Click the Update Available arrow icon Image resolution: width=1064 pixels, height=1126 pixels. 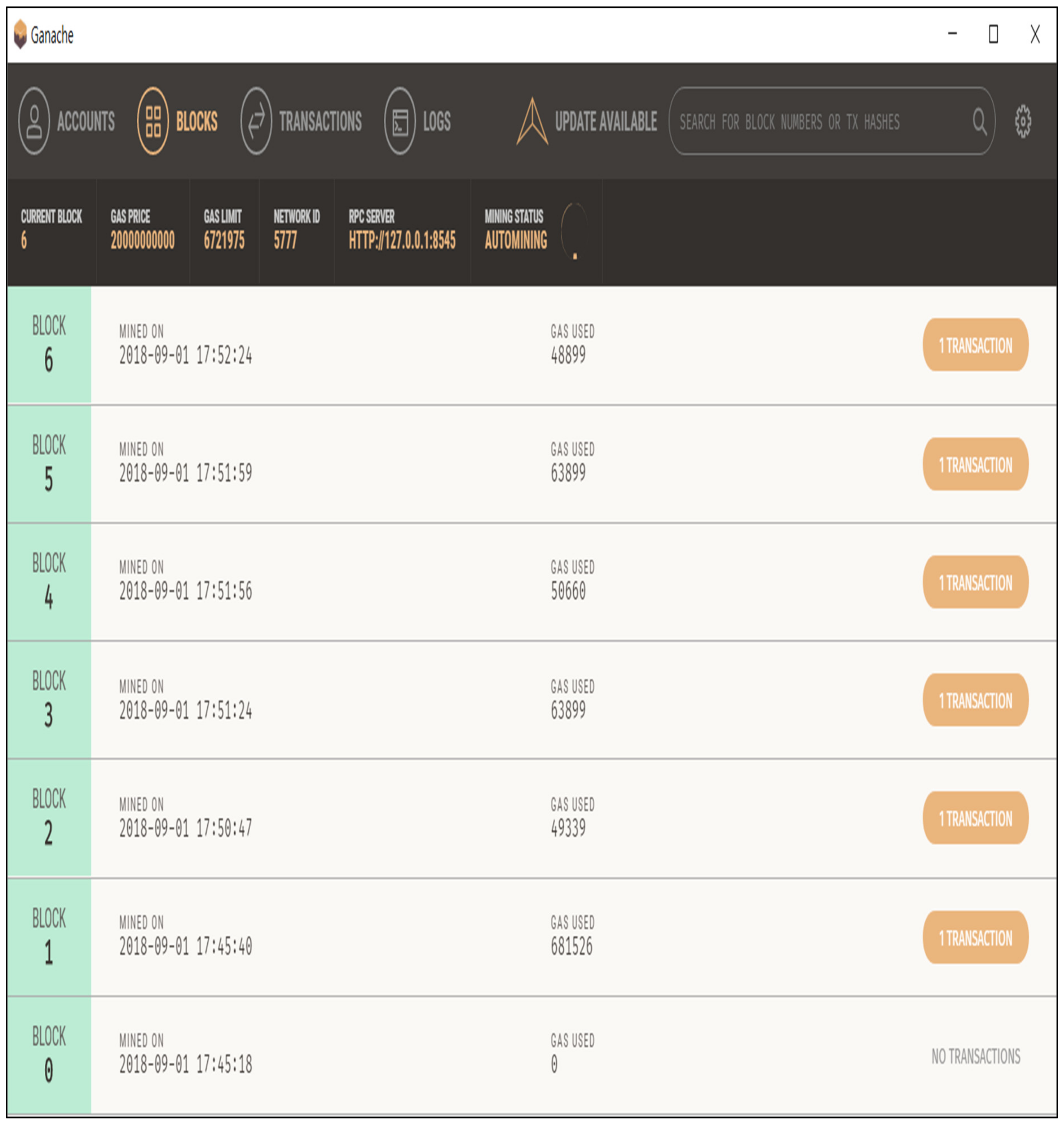532,121
